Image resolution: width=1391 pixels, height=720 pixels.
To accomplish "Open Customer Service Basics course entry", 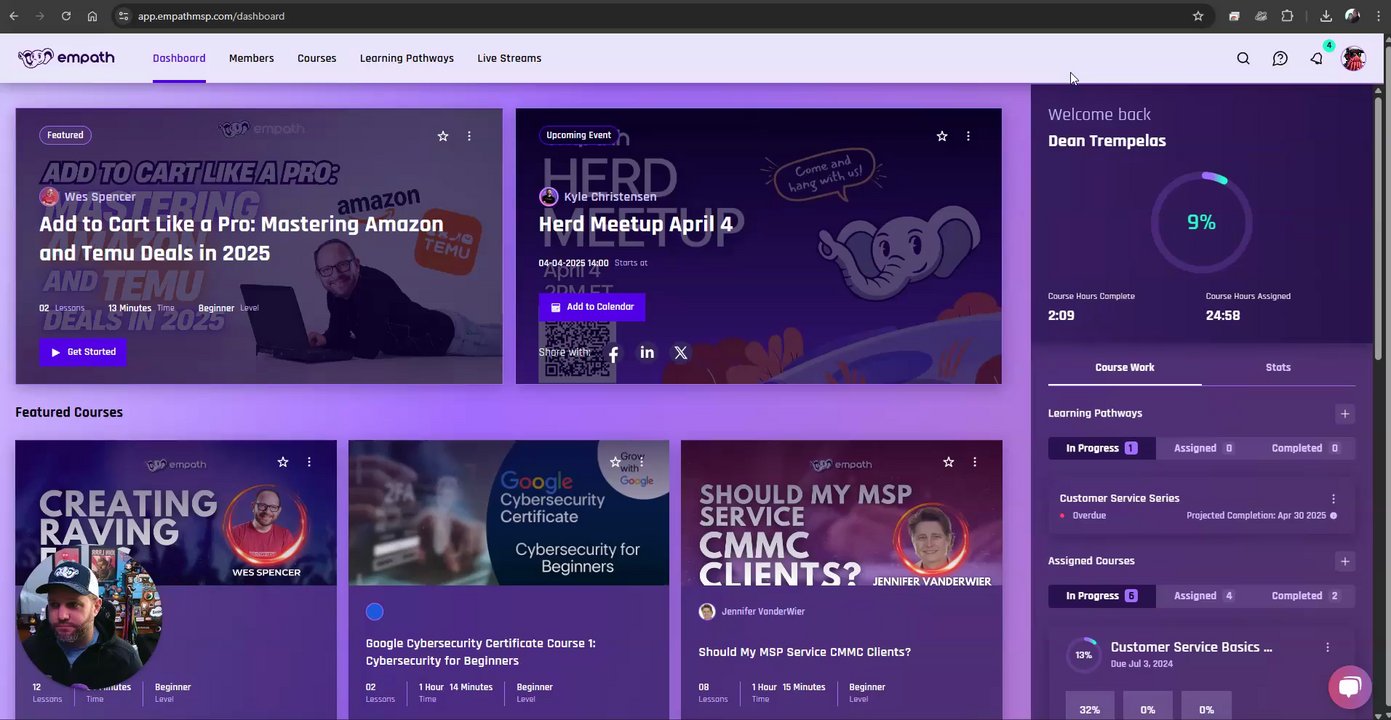I will tap(1191, 647).
